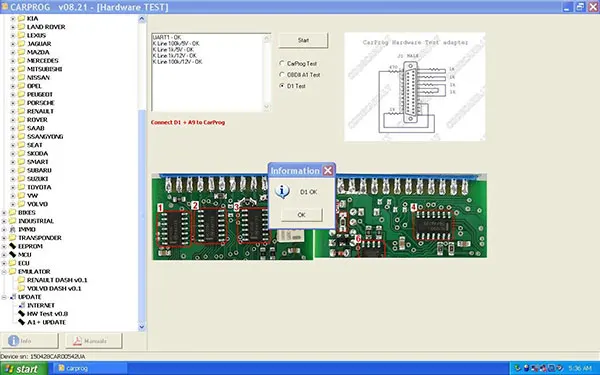
Task: Click the TRANSPONDER folder icon
Action: (13, 238)
